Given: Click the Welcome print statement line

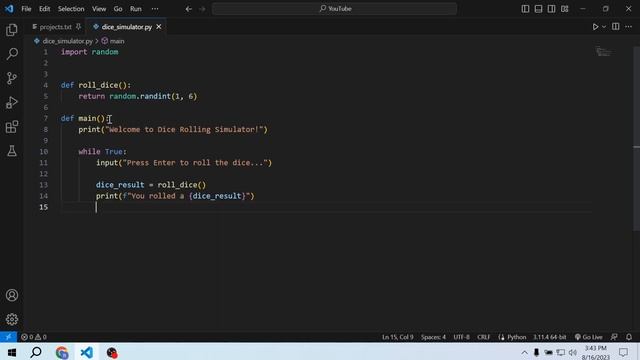Looking at the screenshot, I should (x=173, y=129).
